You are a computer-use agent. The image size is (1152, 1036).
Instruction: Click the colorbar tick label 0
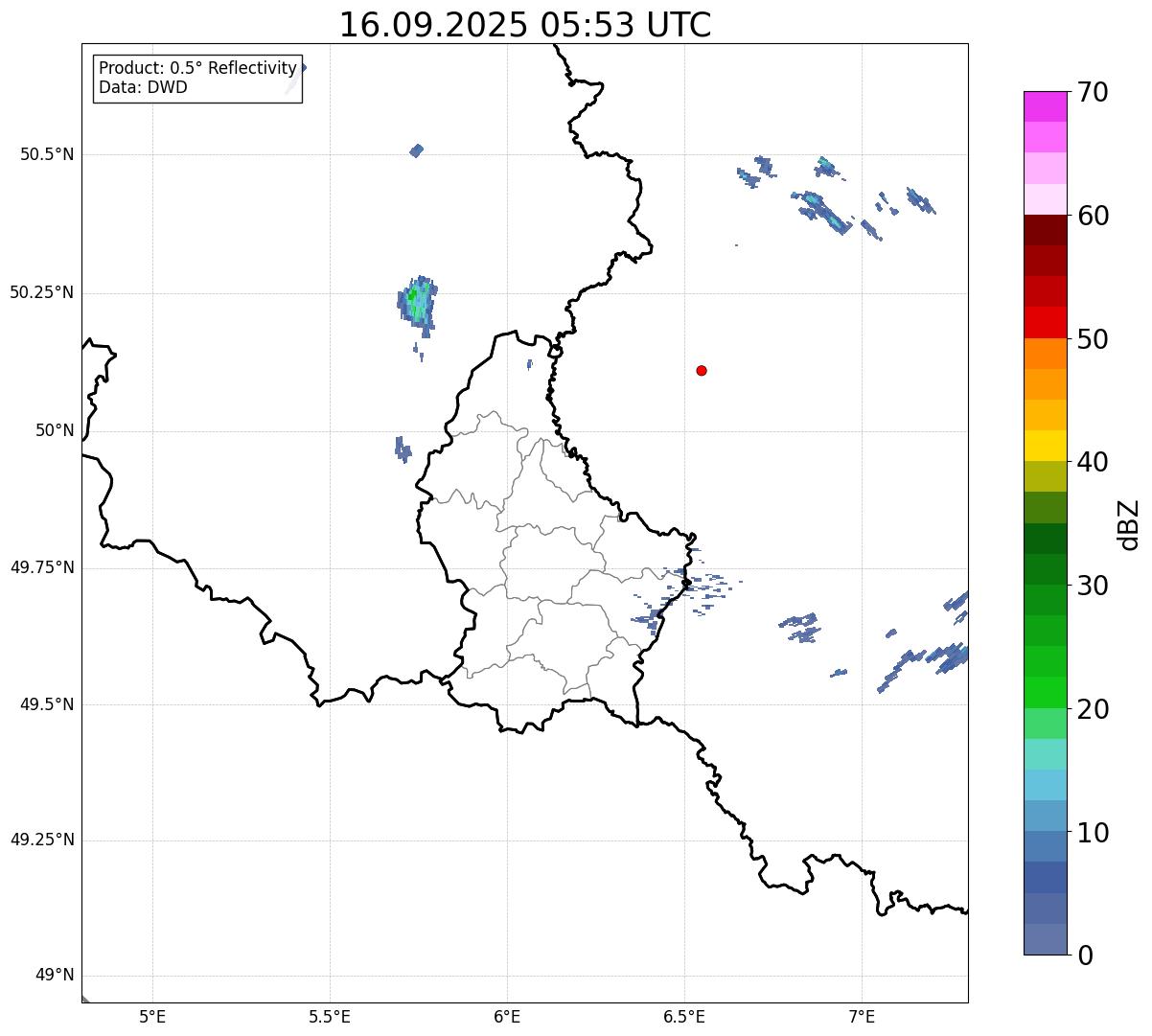pos(1084,955)
